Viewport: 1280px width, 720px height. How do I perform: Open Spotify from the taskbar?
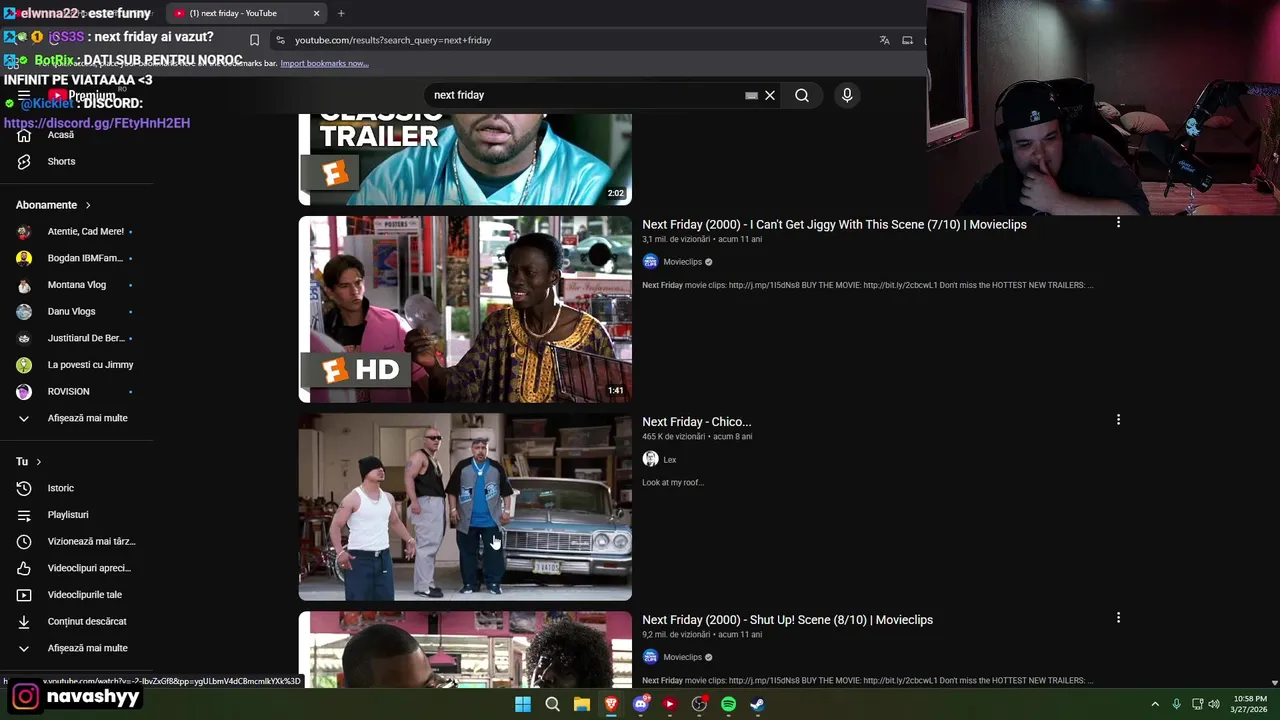pyautogui.click(x=728, y=704)
